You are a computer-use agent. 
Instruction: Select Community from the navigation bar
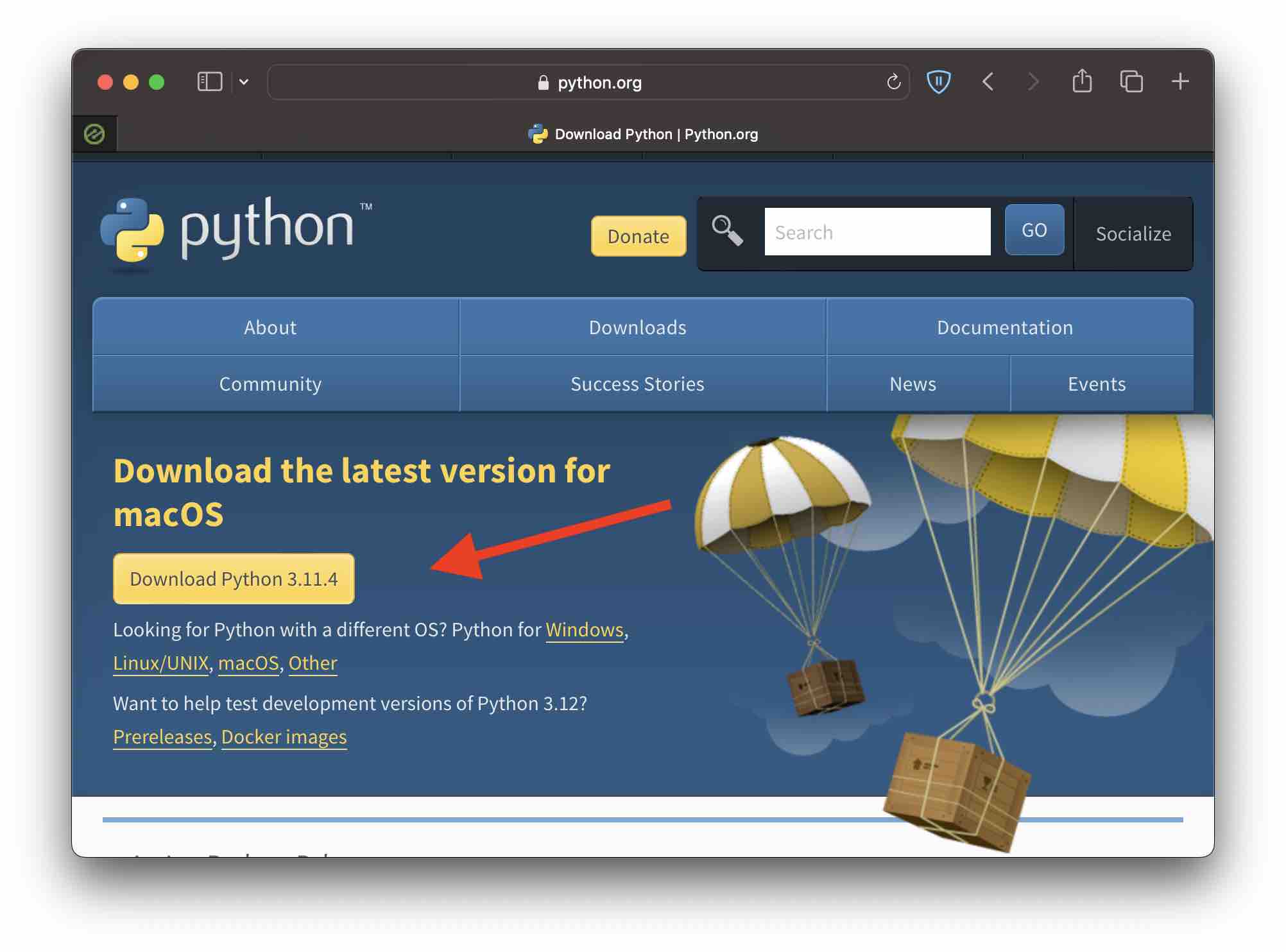(x=270, y=384)
